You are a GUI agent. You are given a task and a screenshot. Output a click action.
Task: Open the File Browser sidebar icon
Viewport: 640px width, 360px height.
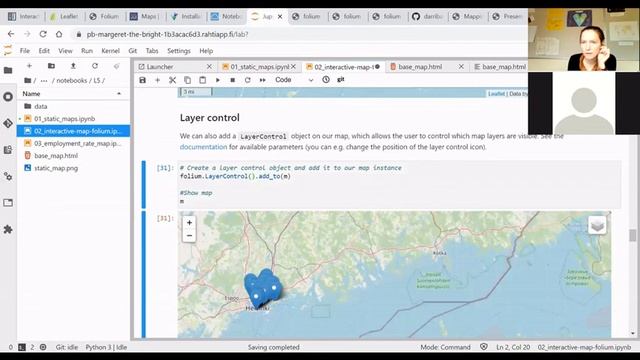click(8, 70)
